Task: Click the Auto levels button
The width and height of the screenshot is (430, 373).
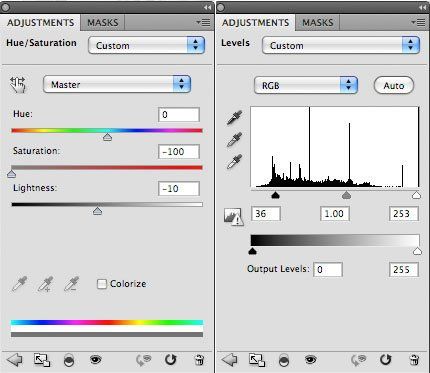Action: coord(394,86)
